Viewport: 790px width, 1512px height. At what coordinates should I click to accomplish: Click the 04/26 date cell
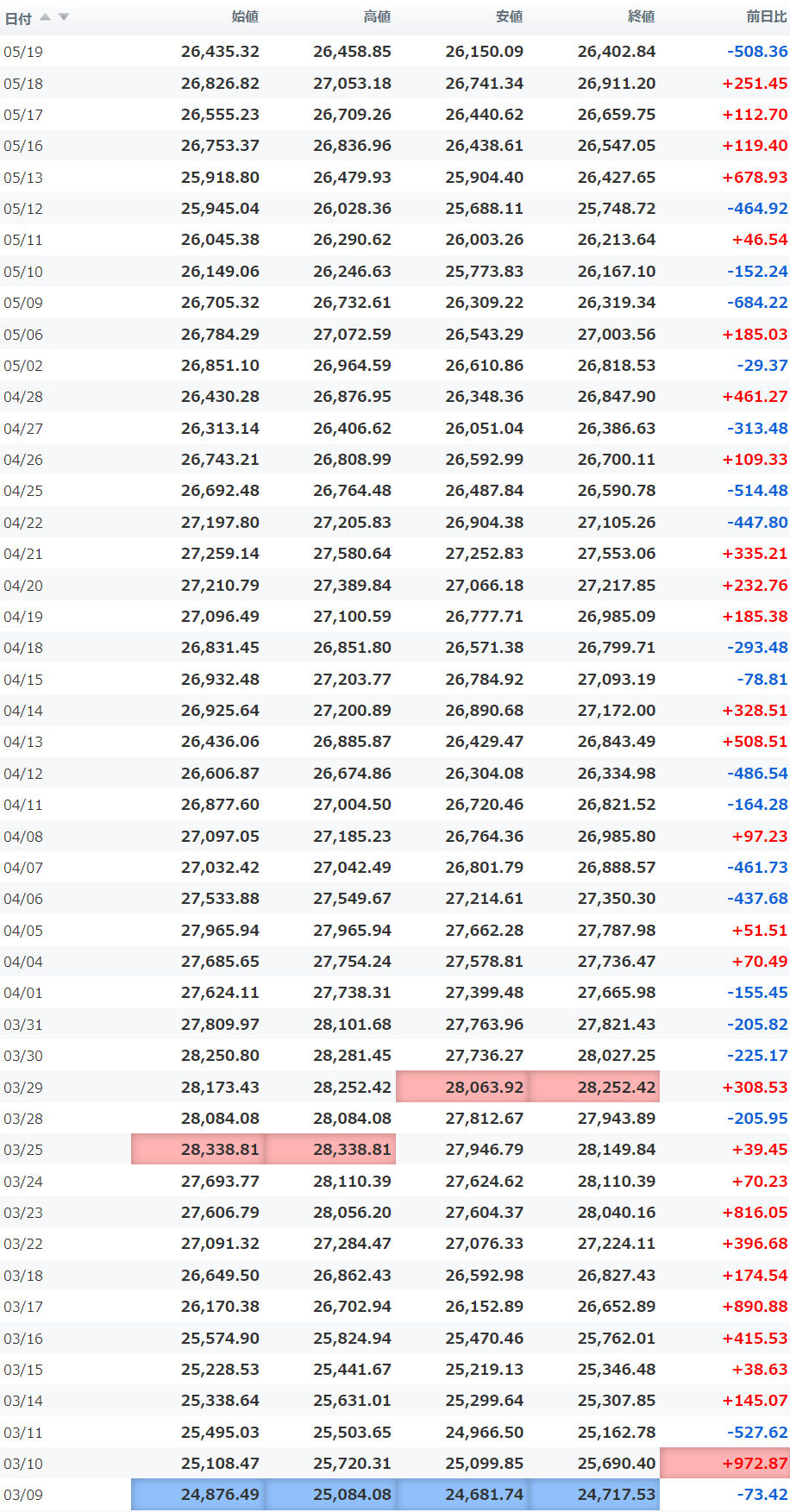(x=23, y=460)
